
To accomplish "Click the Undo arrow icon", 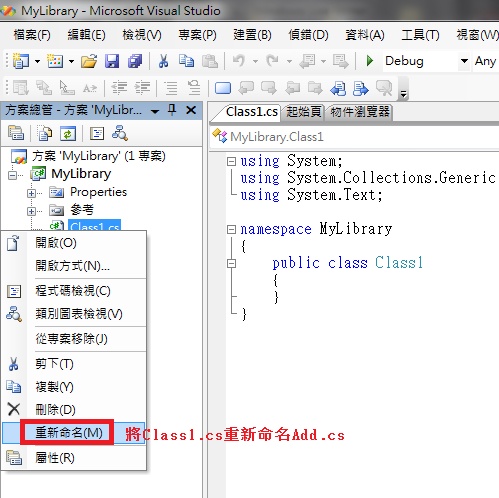I will coord(239,61).
